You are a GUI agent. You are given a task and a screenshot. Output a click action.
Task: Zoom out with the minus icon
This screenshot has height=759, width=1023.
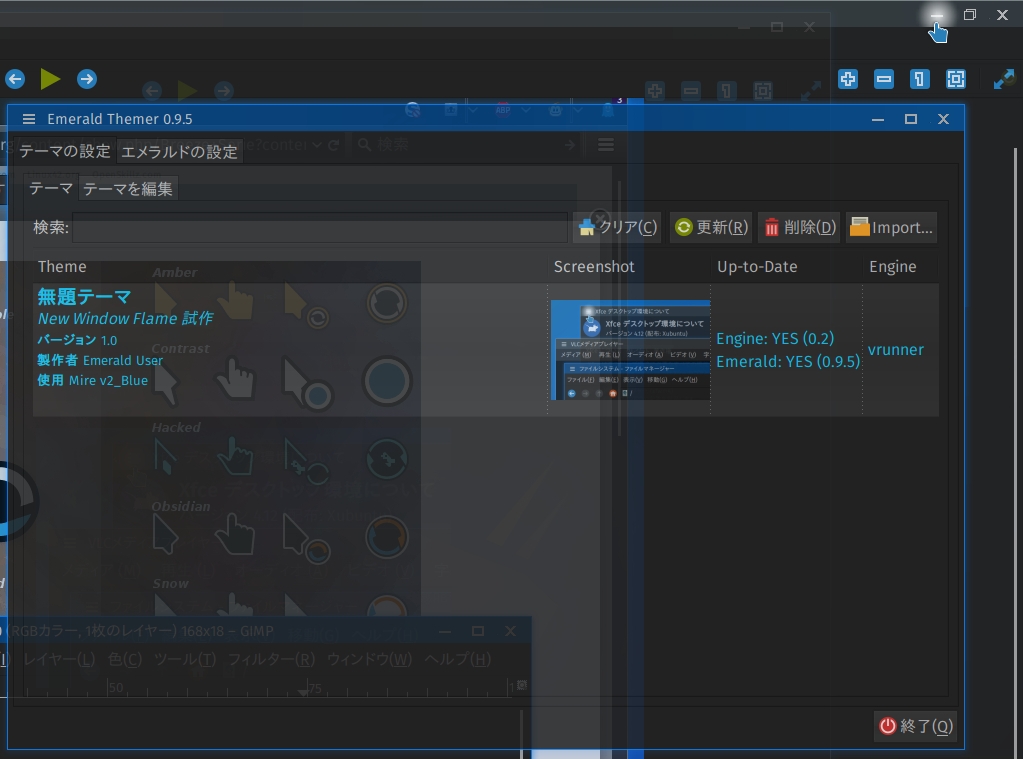(x=883, y=79)
